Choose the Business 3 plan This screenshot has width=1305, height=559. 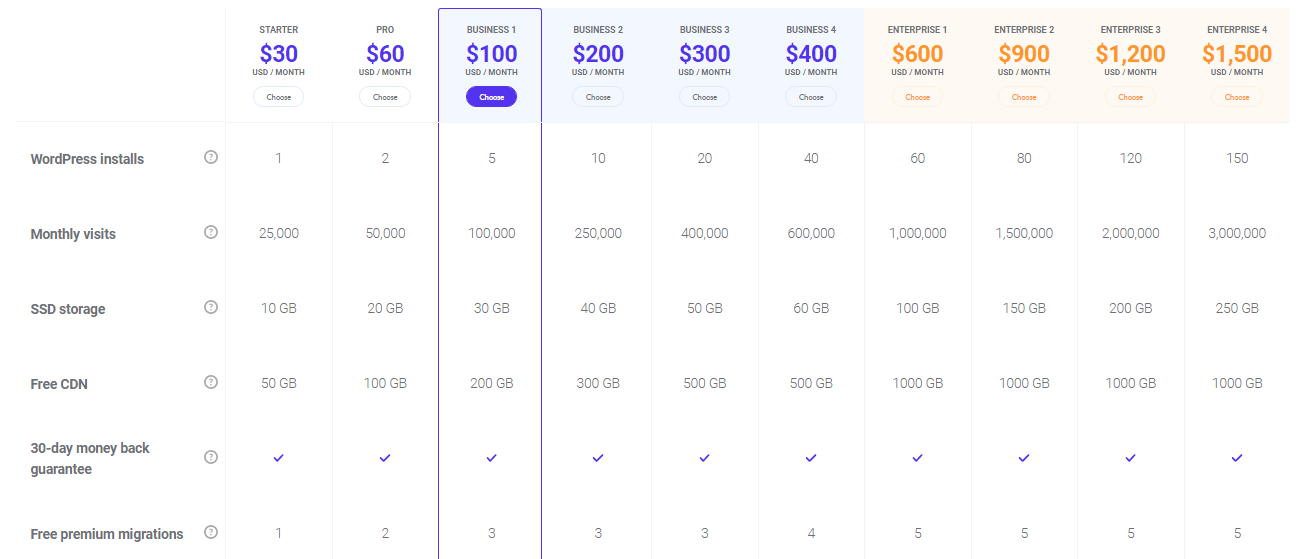(x=705, y=97)
